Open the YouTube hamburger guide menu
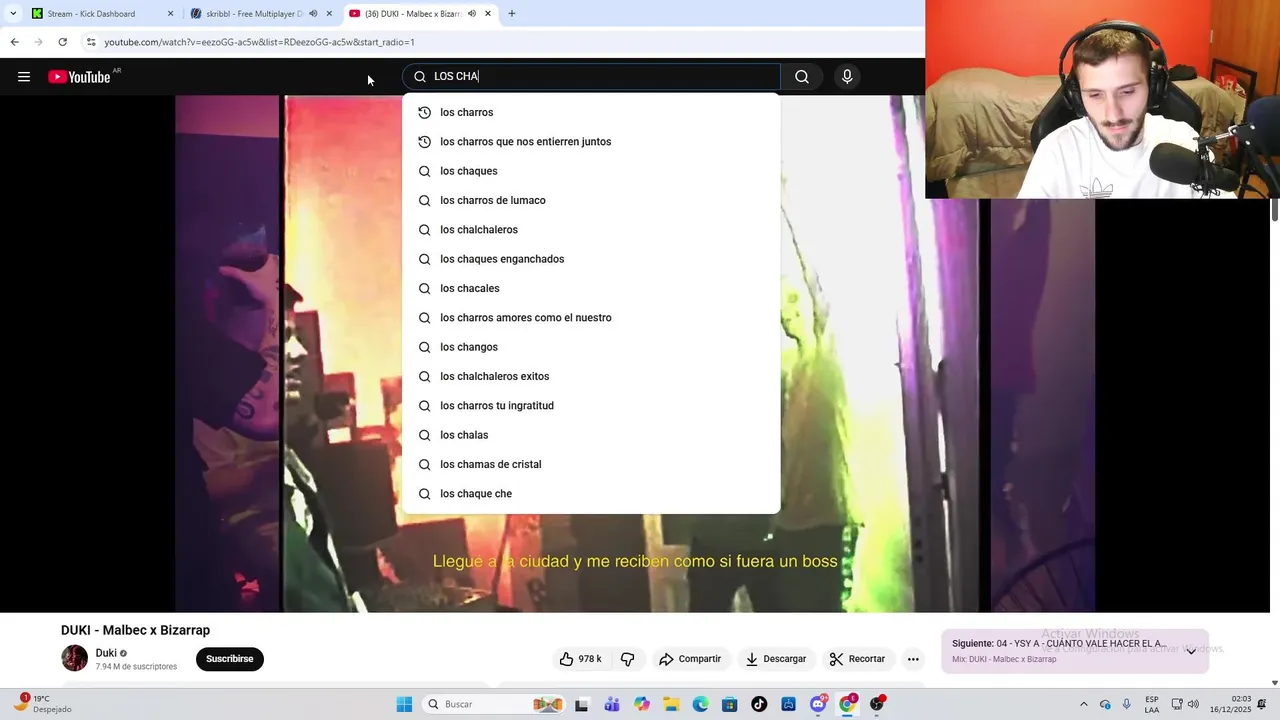 pos(24,77)
